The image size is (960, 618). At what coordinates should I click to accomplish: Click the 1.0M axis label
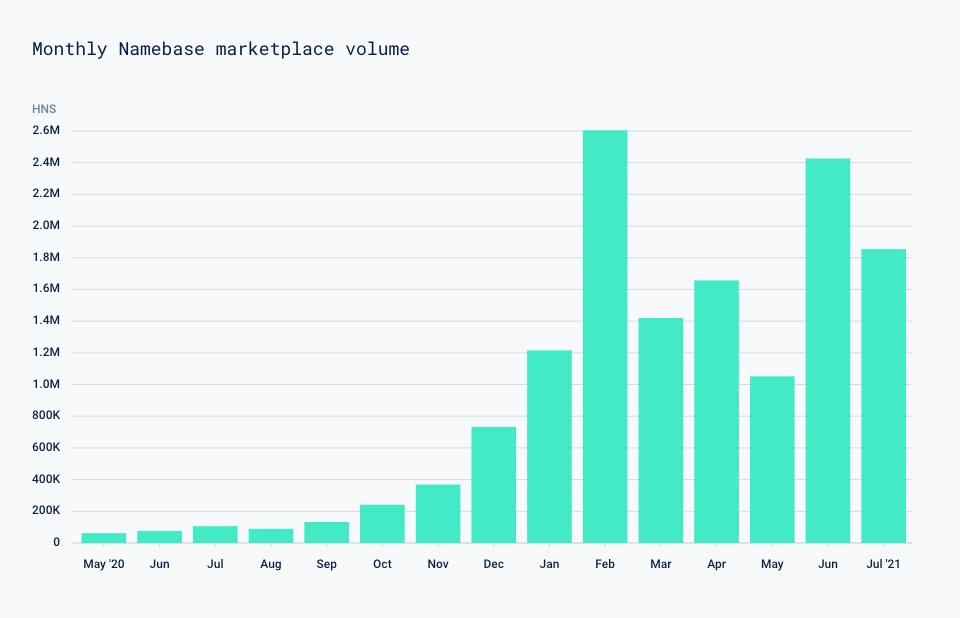[46, 384]
